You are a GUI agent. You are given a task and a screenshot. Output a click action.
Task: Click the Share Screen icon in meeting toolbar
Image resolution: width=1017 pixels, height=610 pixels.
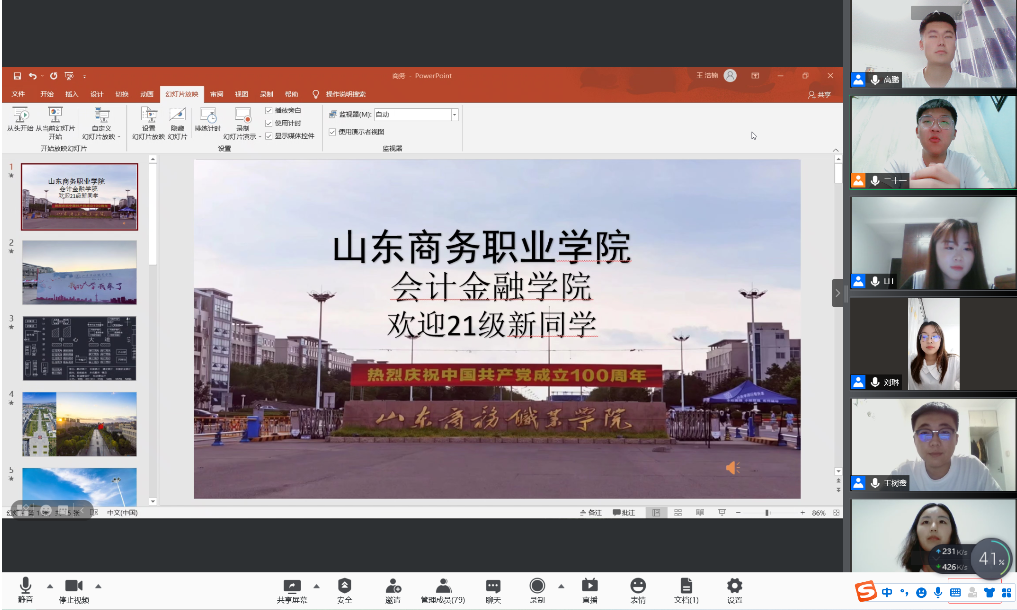pyautogui.click(x=291, y=586)
